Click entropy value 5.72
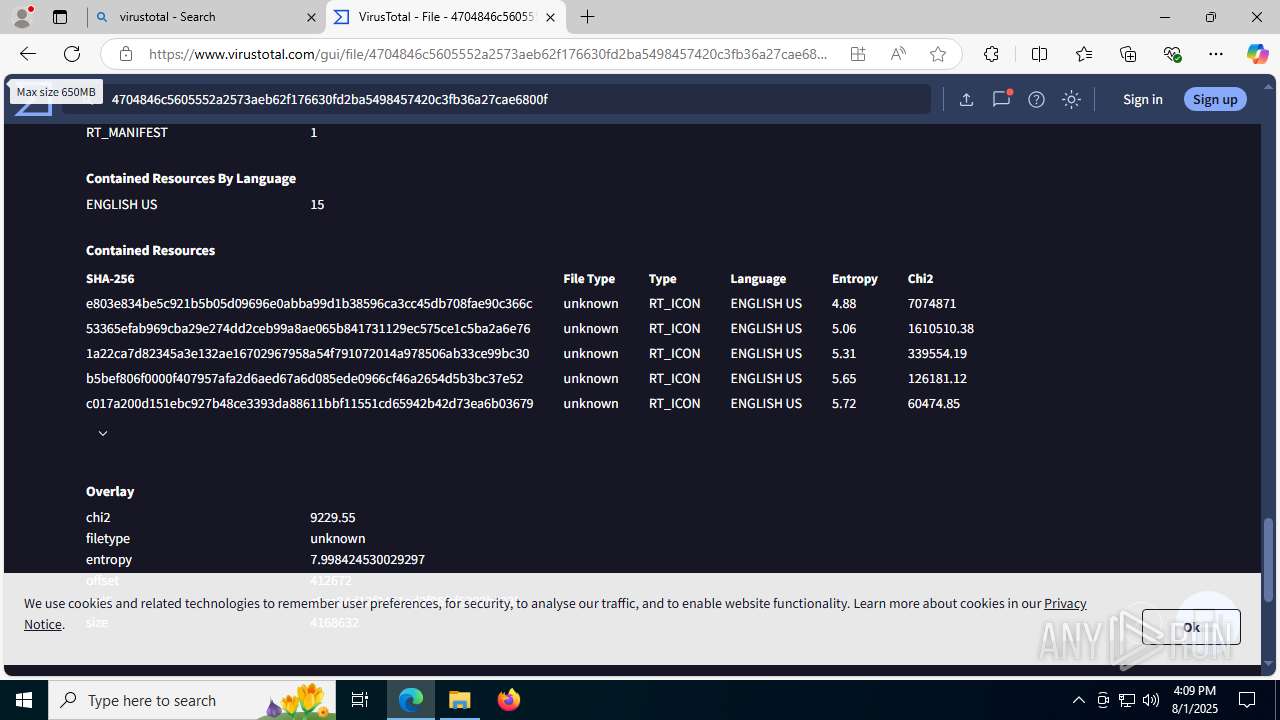Image resolution: width=1280 pixels, height=720 pixels. click(x=844, y=403)
